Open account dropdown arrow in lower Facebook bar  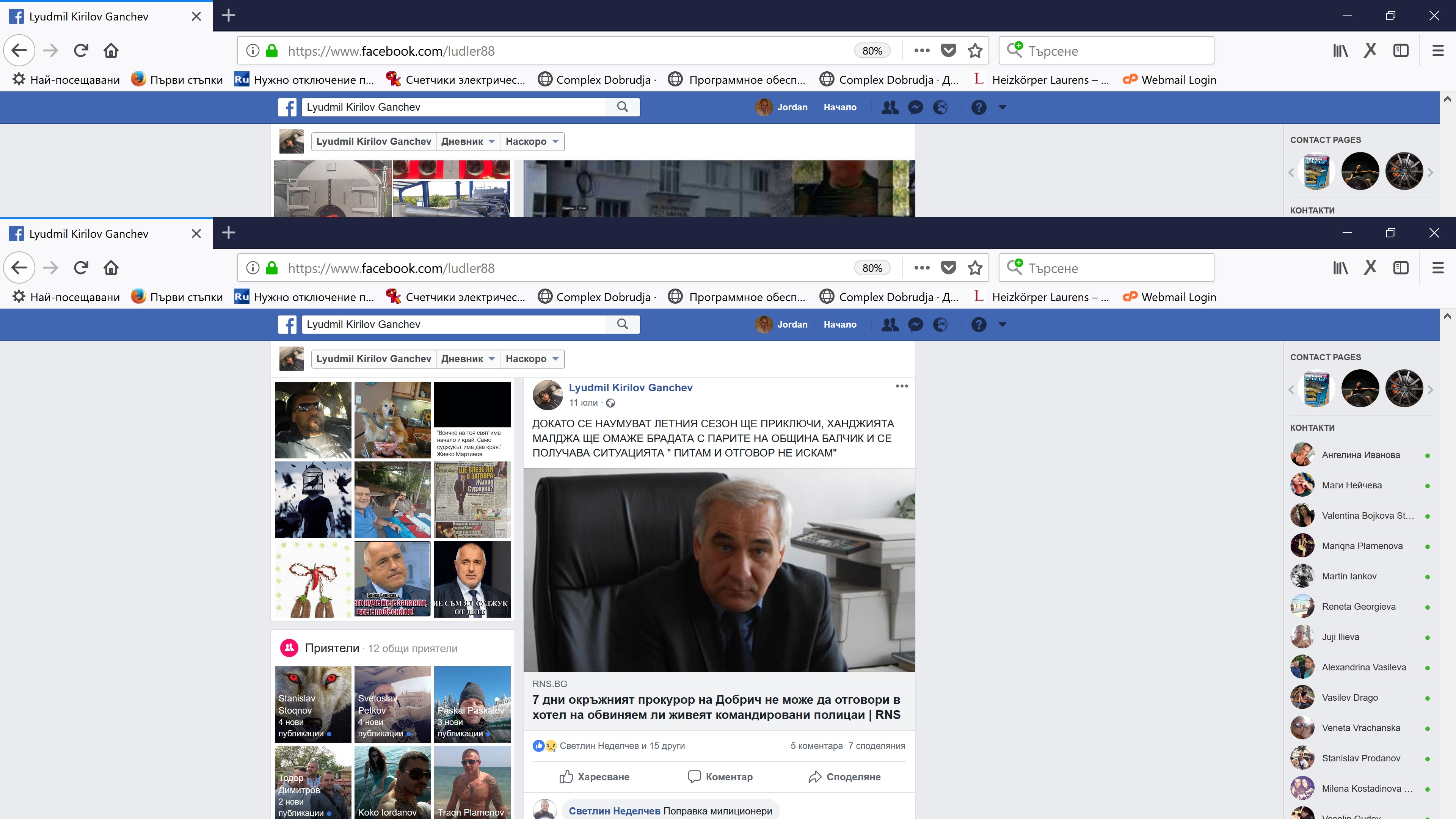[x=1002, y=325]
